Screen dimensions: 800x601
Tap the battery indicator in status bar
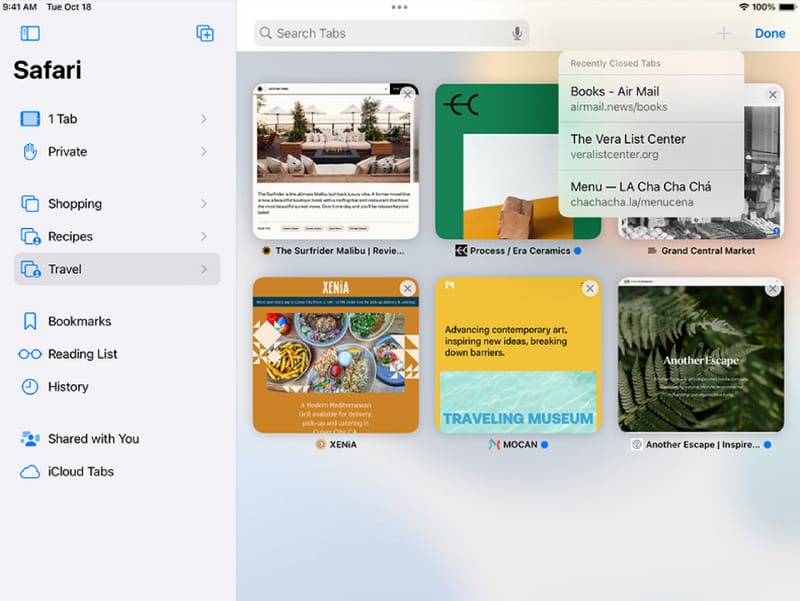tap(787, 7)
